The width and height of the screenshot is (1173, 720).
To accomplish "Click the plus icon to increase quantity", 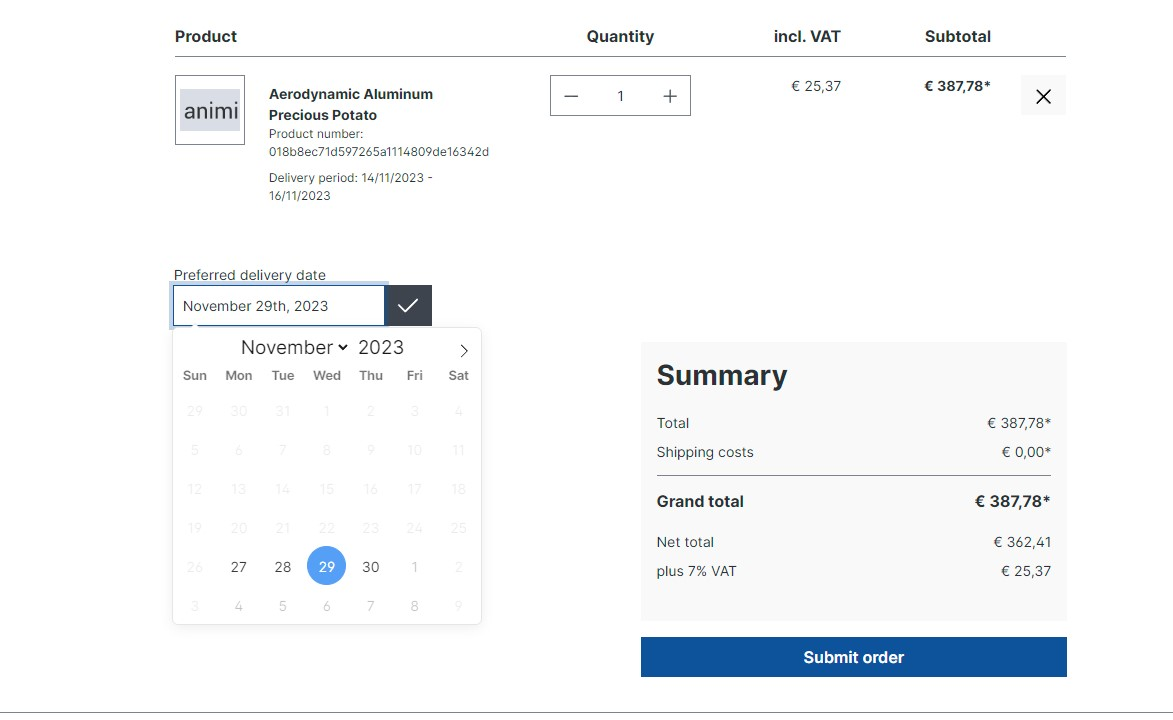I will (669, 95).
